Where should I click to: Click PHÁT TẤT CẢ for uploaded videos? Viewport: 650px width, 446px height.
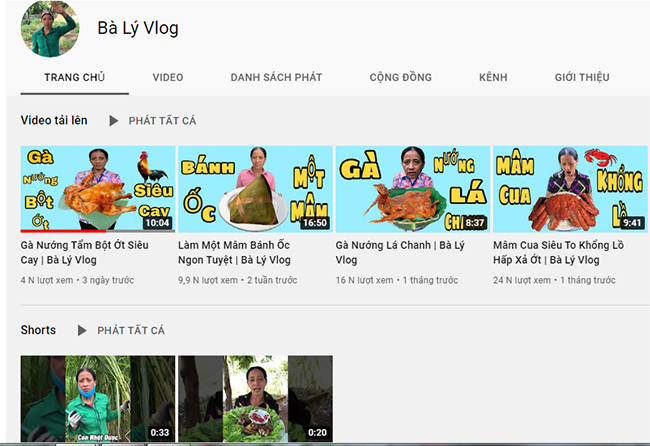(162, 121)
